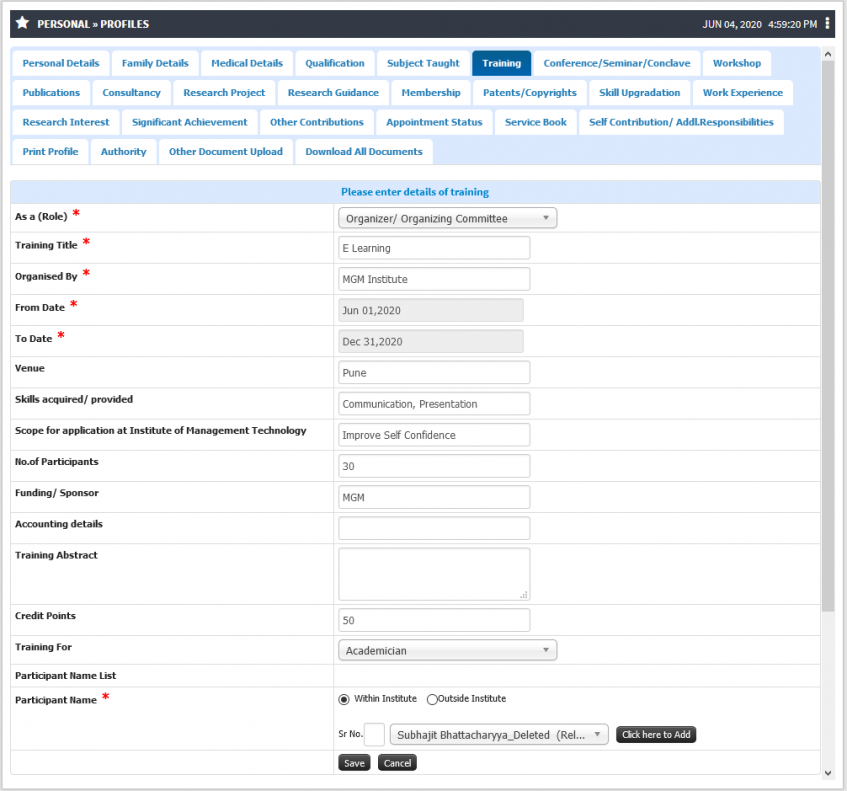This screenshot has height=791, width=847.
Task: Open the Research Project tab
Action: (x=224, y=93)
